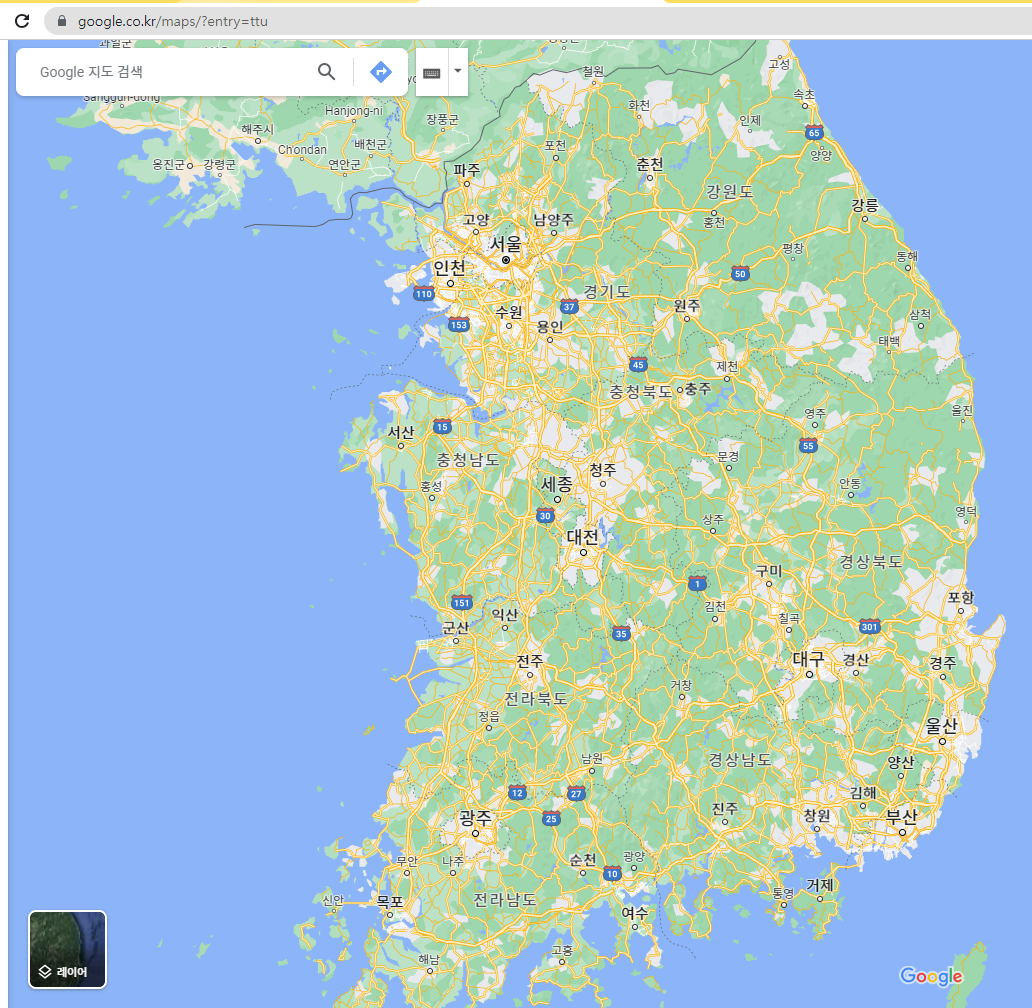The height and width of the screenshot is (1008, 1032).
Task: Click highway 153 shield icon
Action: 459,324
